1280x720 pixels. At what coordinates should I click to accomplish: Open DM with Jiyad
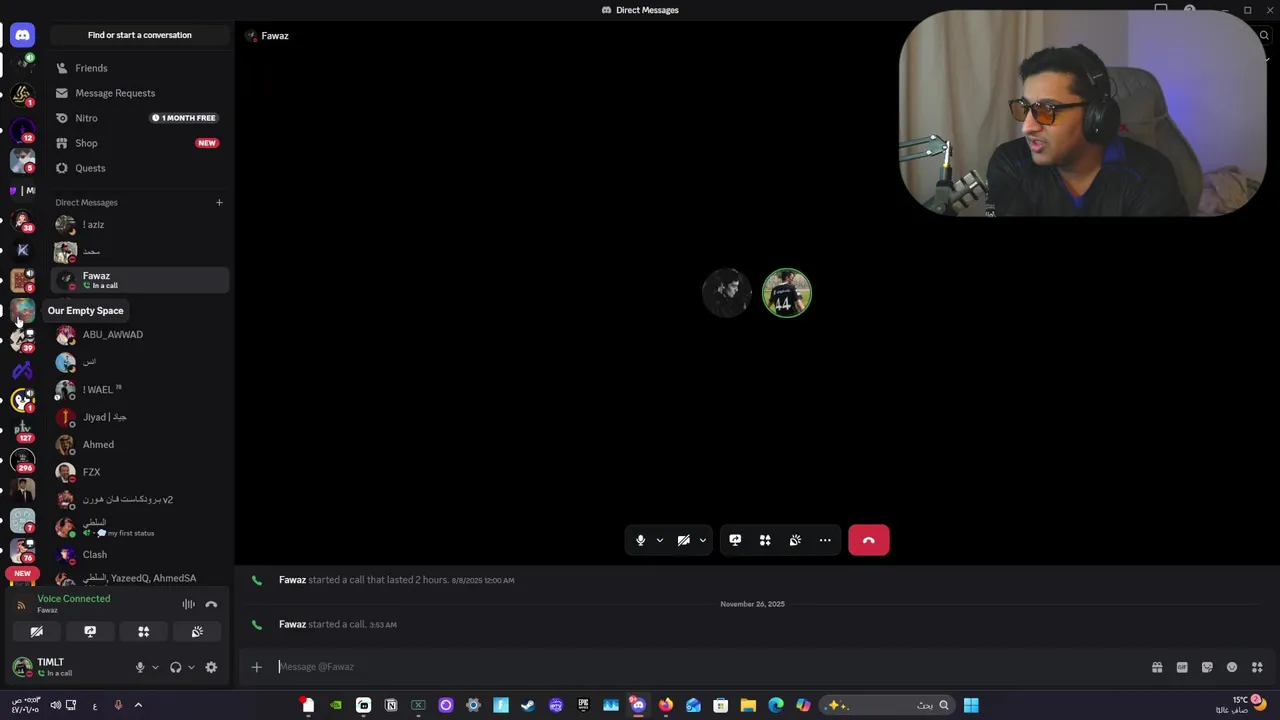click(140, 417)
